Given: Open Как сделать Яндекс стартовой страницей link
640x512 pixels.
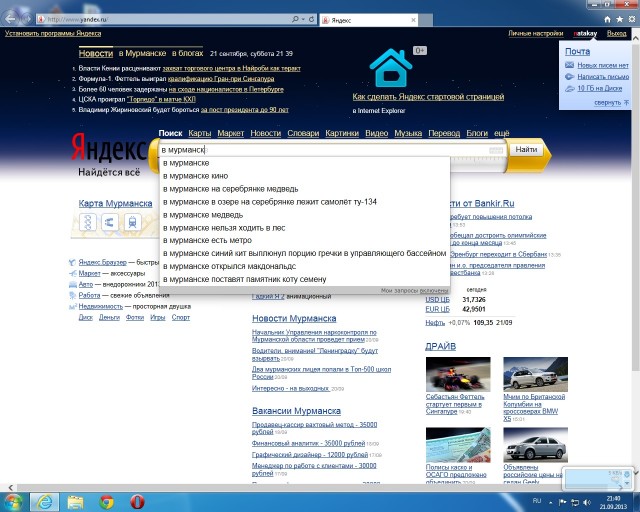Looking at the screenshot, I should pyautogui.click(x=428, y=97).
